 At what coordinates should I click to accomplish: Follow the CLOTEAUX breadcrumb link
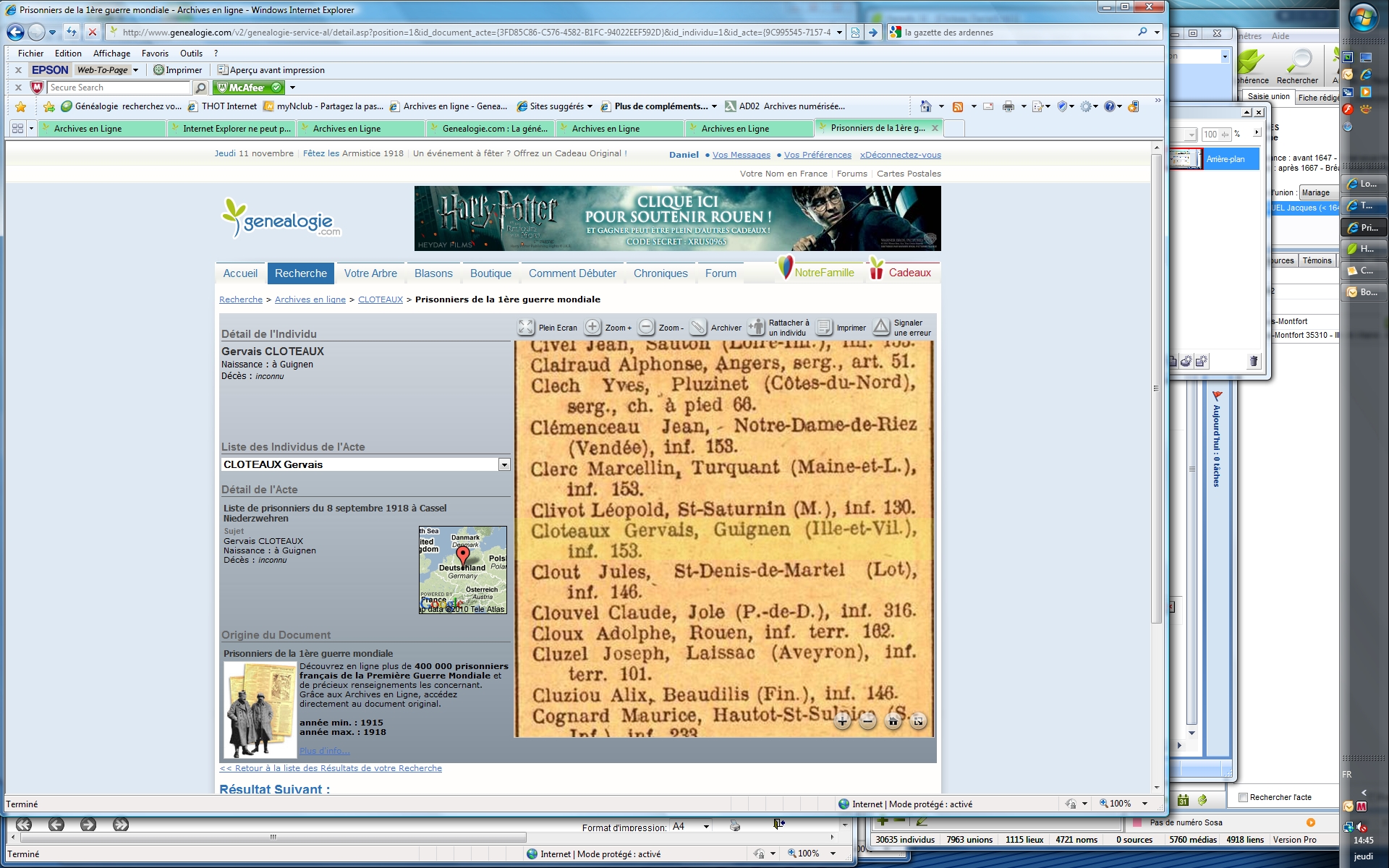pyautogui.click(x=380, y=299)
